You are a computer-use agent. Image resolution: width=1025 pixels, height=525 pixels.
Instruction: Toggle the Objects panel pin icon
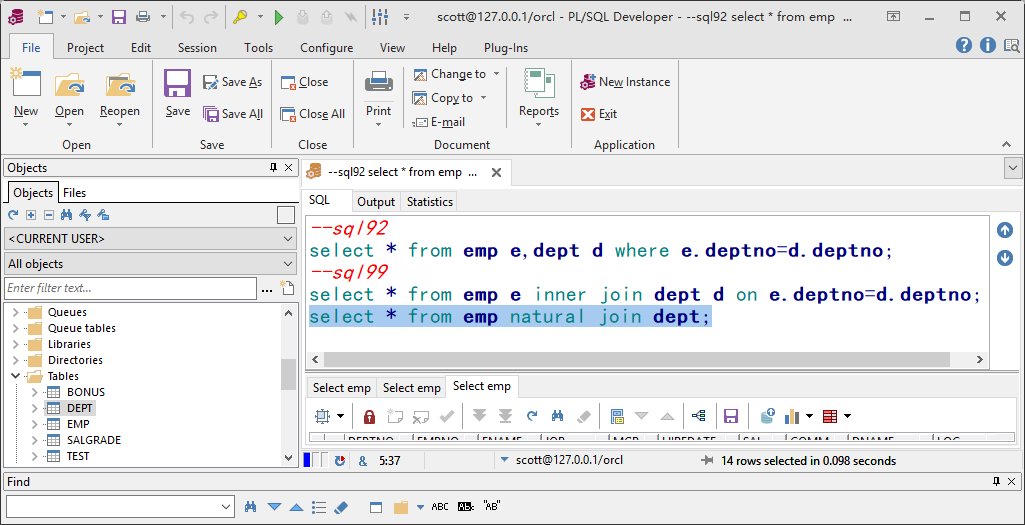point(274,168)
